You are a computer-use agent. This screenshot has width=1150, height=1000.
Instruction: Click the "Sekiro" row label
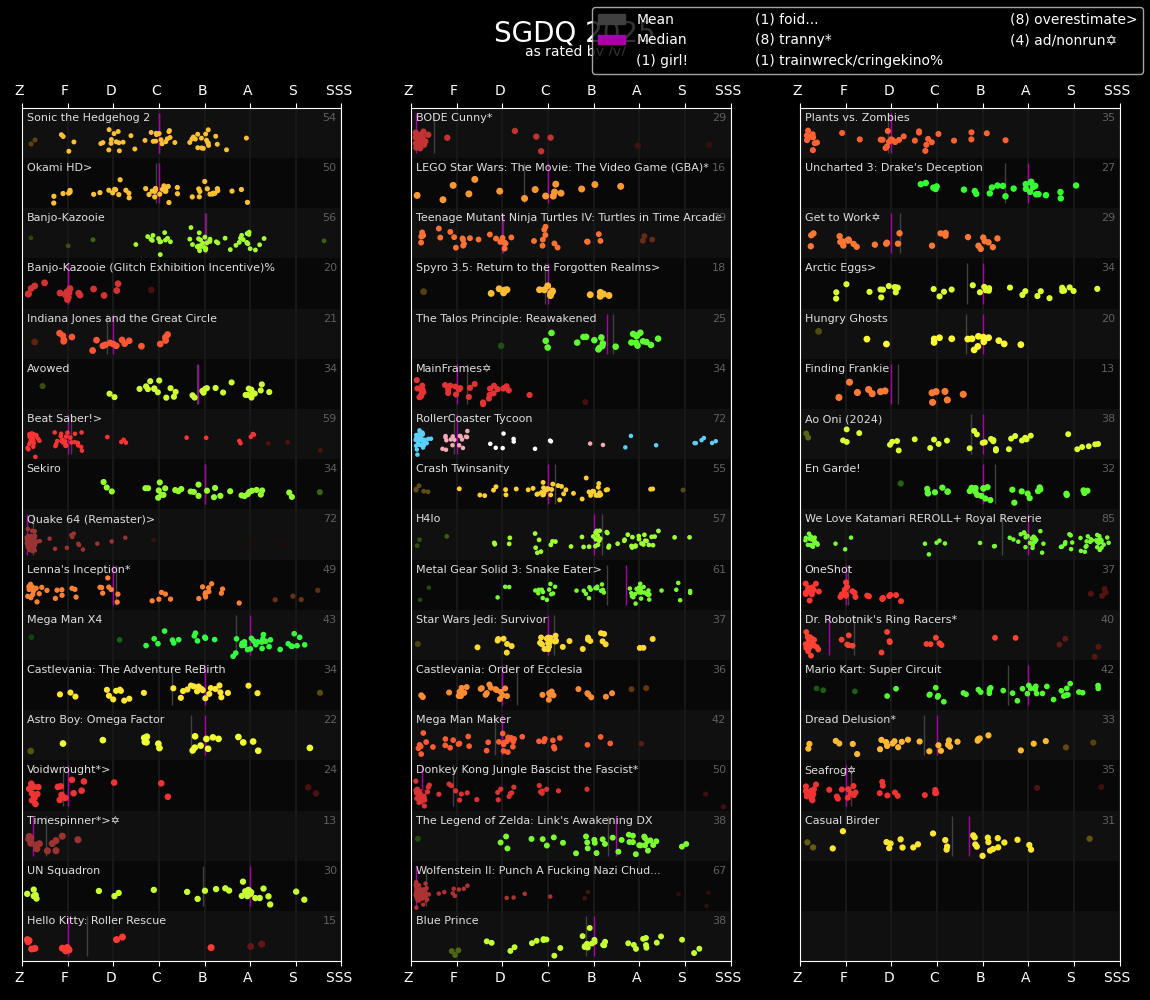point(44,468)
